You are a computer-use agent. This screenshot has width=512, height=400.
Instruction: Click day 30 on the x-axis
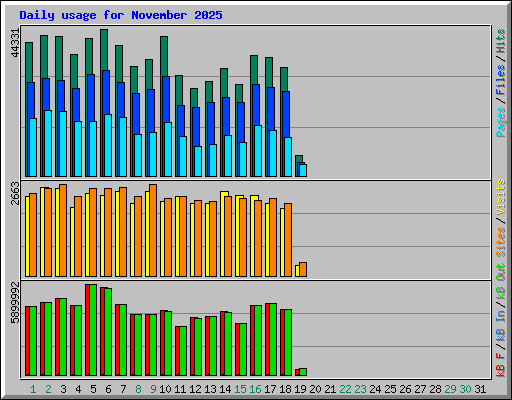click(x=465, y=389)
